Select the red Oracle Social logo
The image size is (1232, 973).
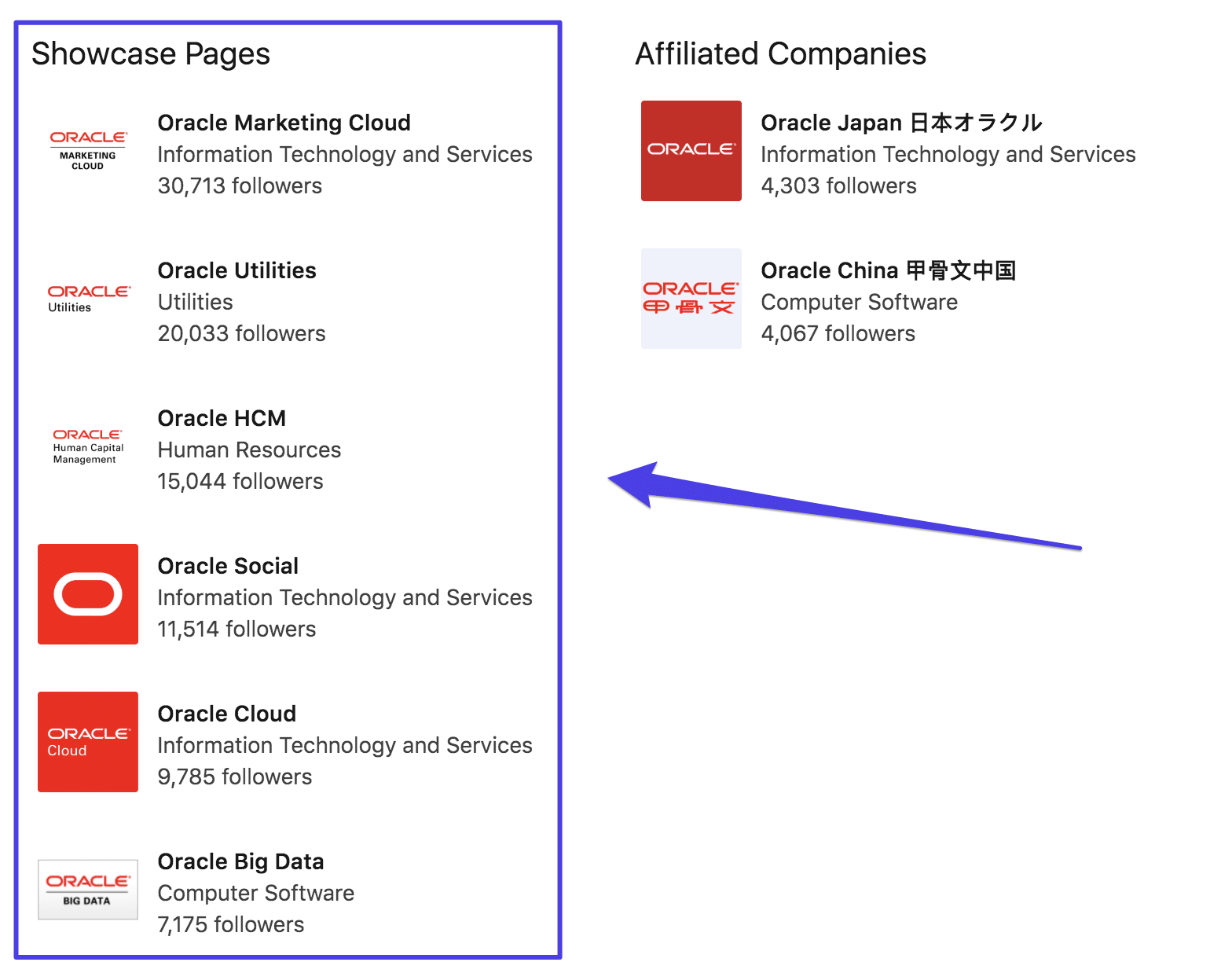click(88, 594)
